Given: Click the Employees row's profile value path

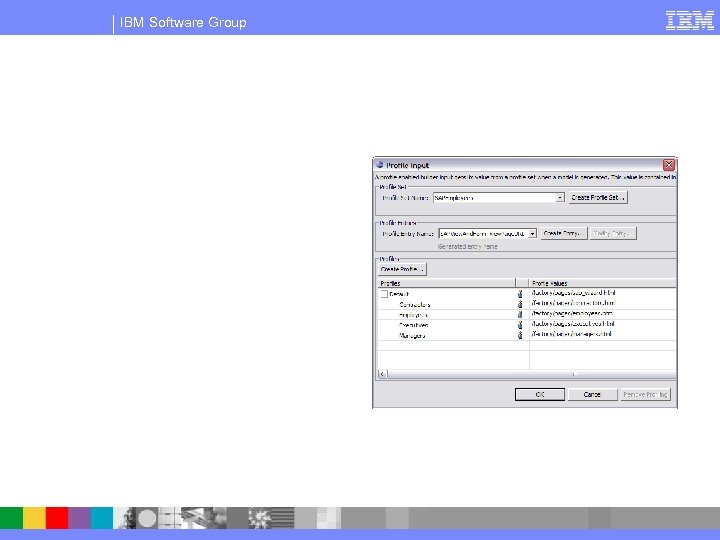Looking at the screenshot, I should [572, 313].
